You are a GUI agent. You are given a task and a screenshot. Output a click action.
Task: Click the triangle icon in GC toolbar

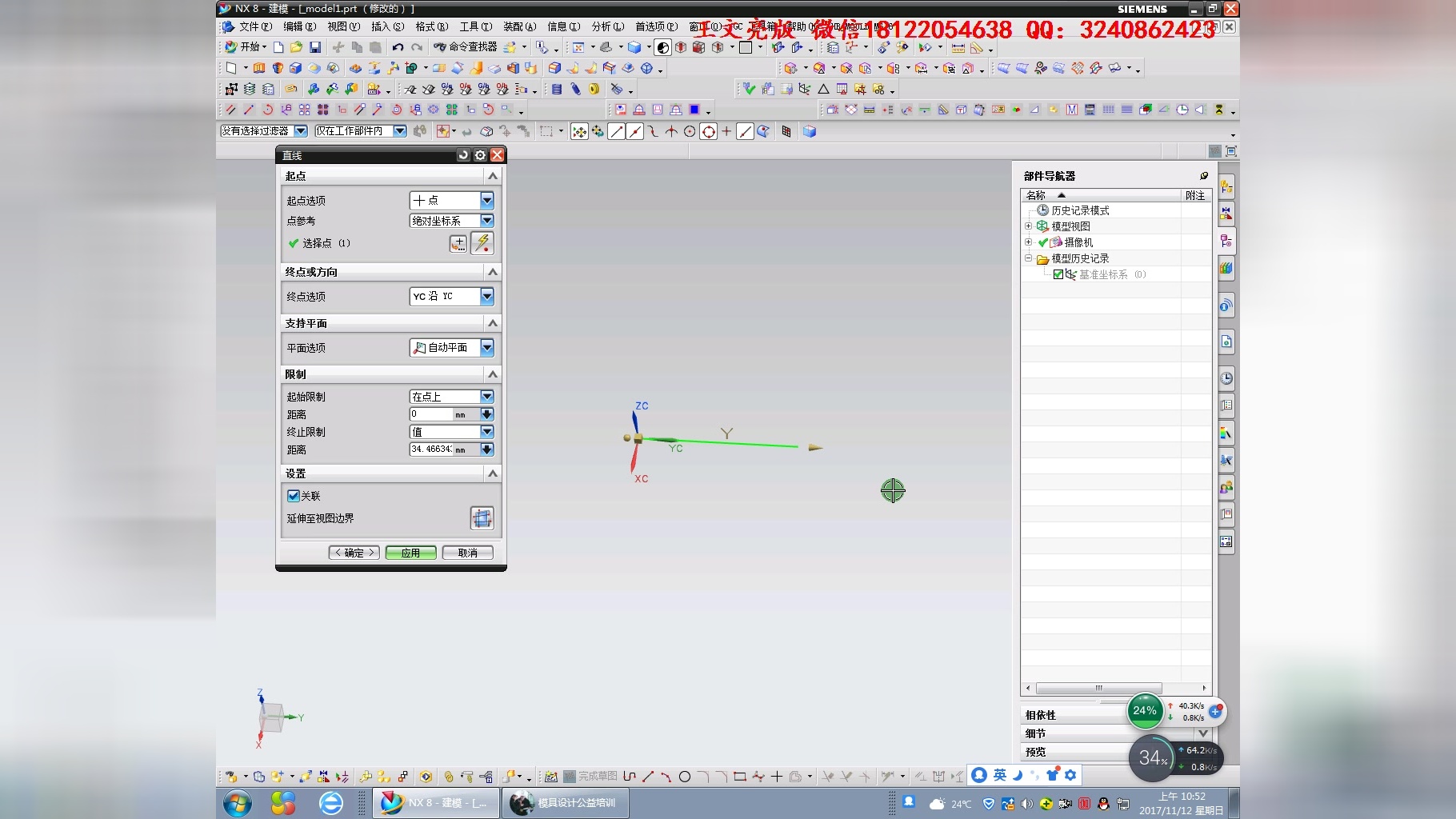coord(823,89)
